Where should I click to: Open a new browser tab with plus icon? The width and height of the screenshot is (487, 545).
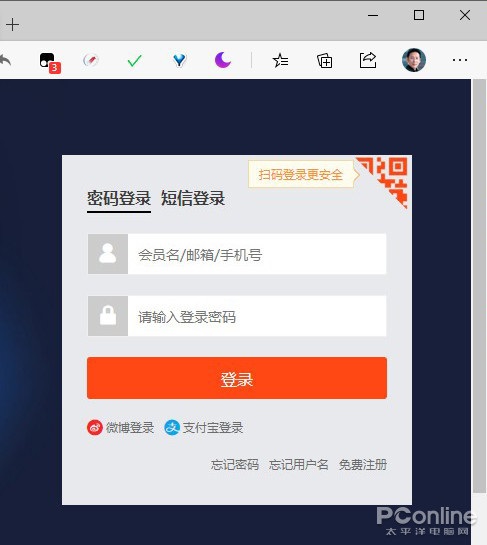coord(13,25)
